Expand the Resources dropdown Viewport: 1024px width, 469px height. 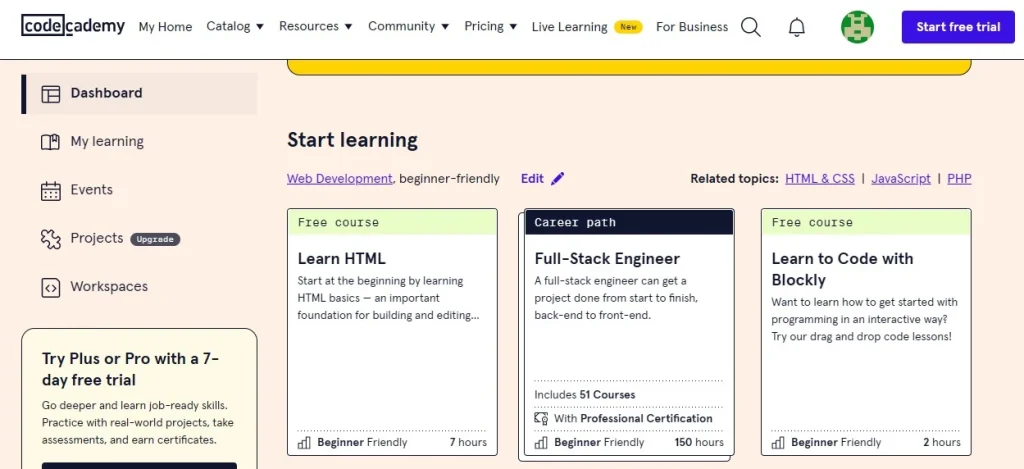click(315, 26)
